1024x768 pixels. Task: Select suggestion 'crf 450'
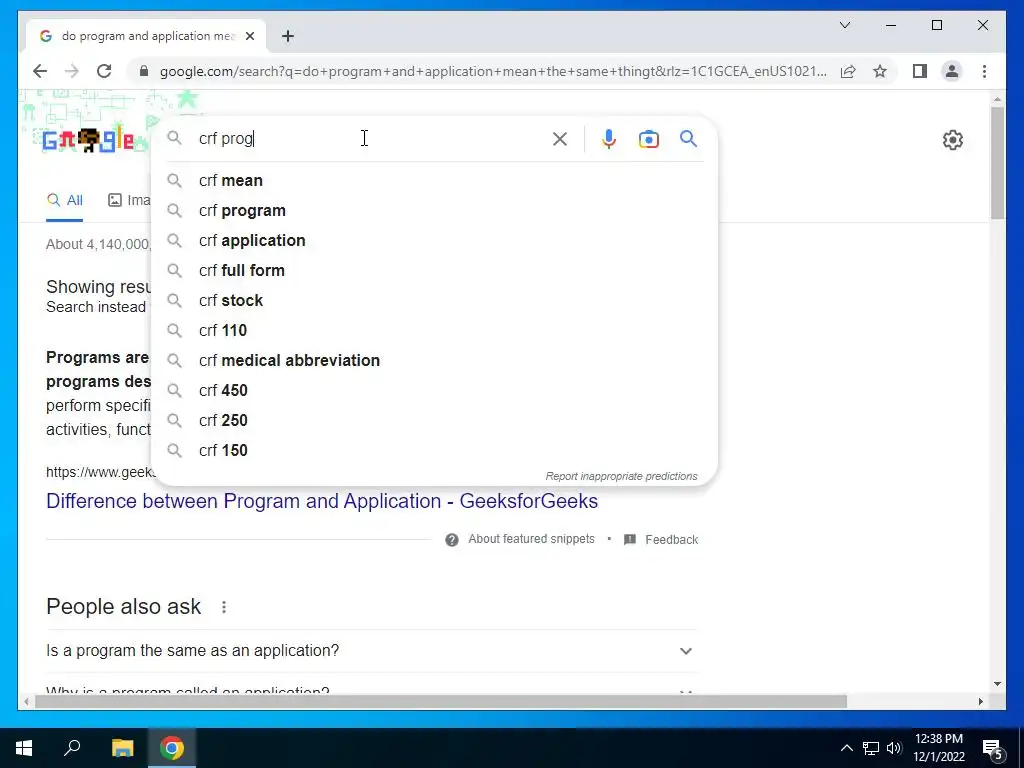[x=434, y=391]
